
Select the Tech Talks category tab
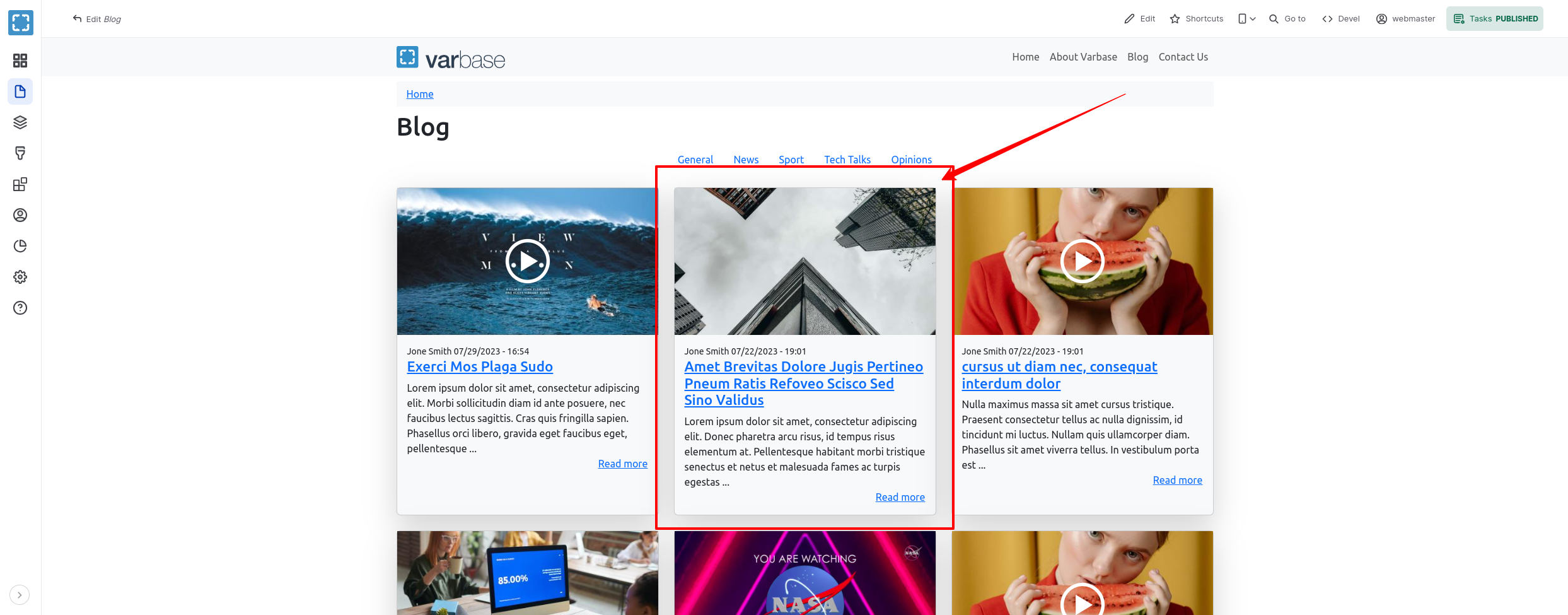pos(847,160)
